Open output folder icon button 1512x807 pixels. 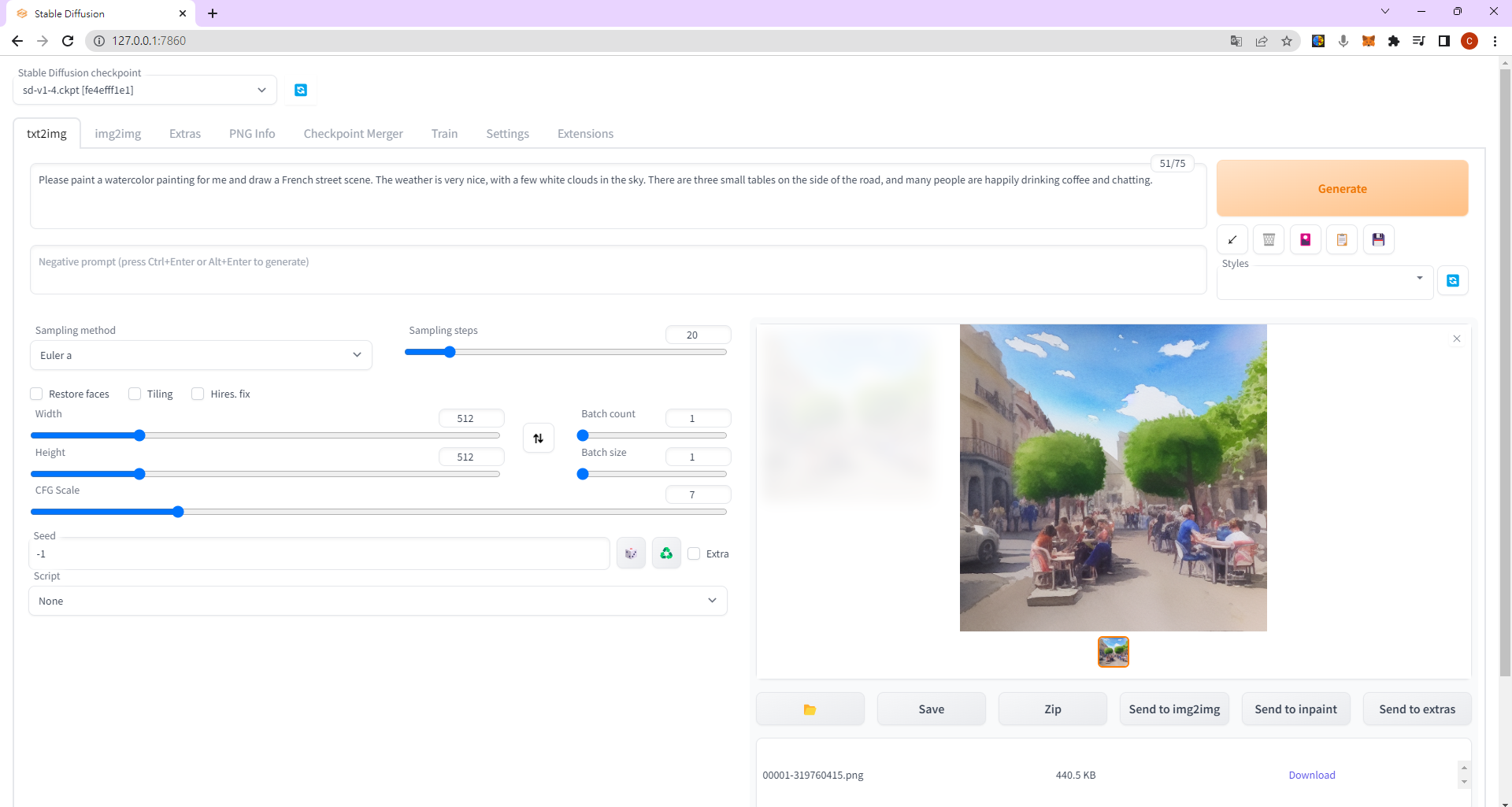tap(810, 709)
